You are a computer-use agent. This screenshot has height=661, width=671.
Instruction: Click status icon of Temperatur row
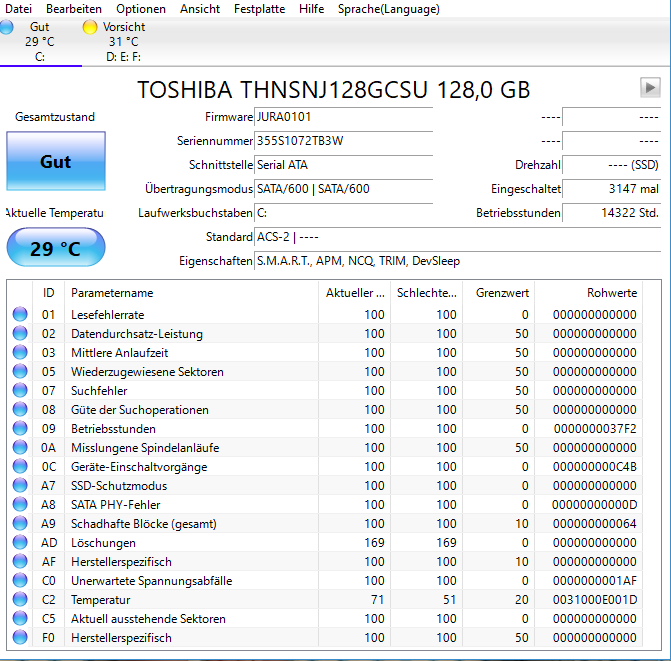coord(20,599)
